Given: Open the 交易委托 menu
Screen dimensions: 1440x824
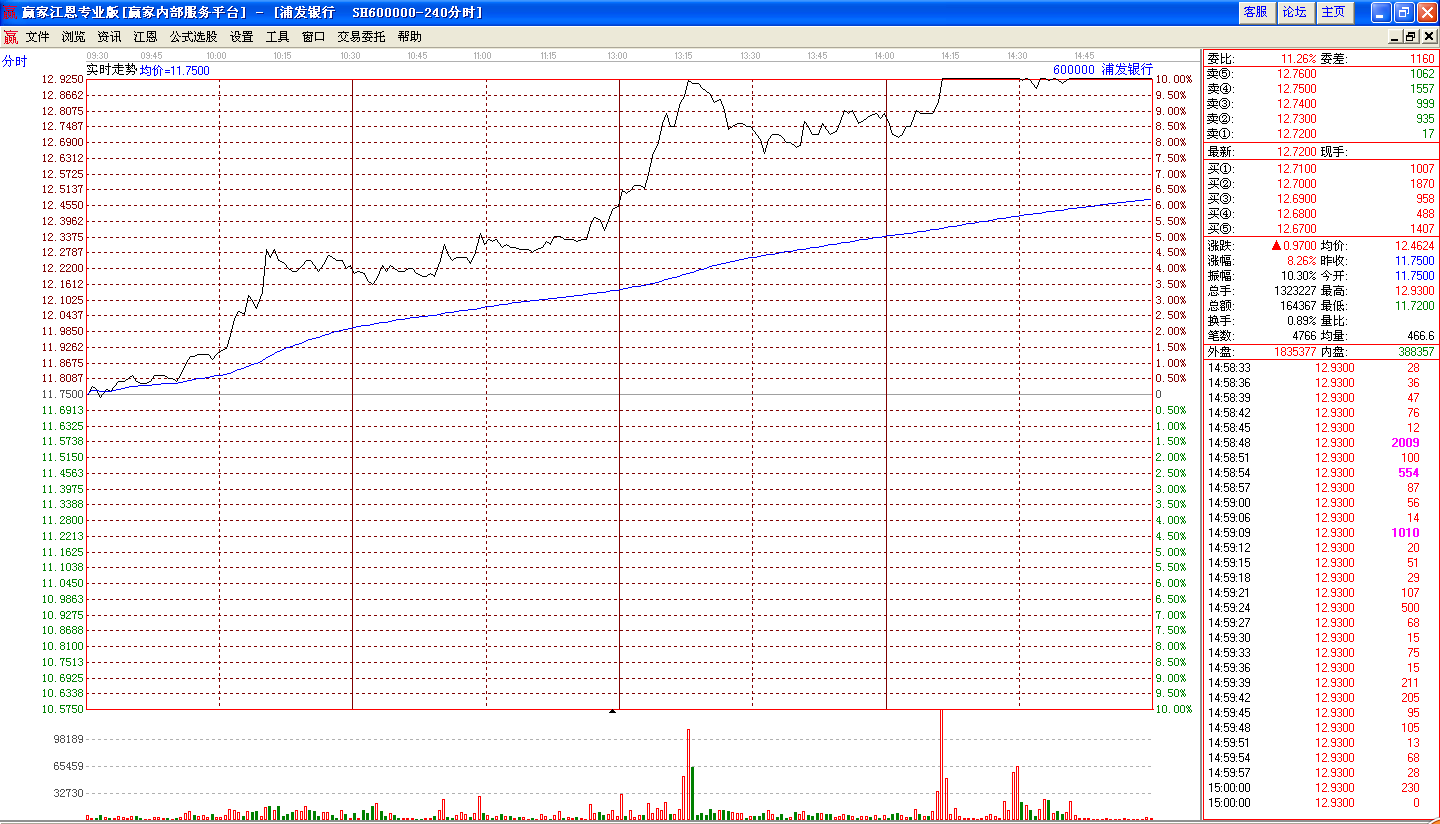Looking at the screenshot, I should [361, 37].
